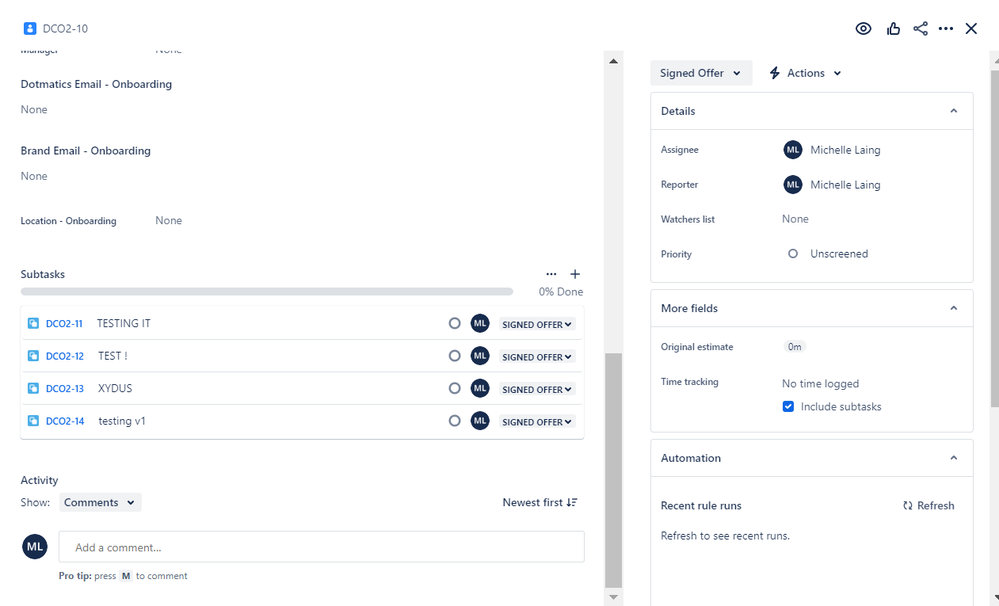
Task: Collapse the More fields section
Action: tap(954, 308)
